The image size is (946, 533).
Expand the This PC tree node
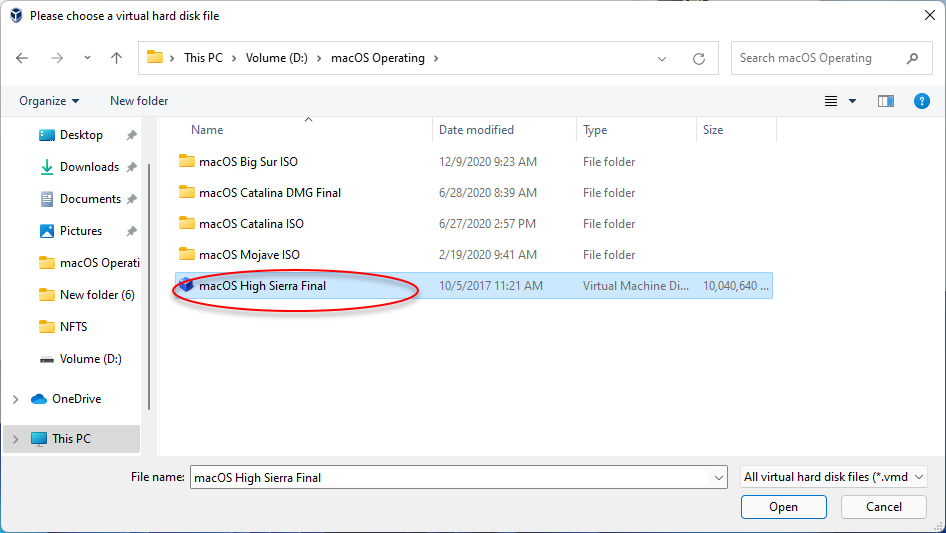[16, 439]
